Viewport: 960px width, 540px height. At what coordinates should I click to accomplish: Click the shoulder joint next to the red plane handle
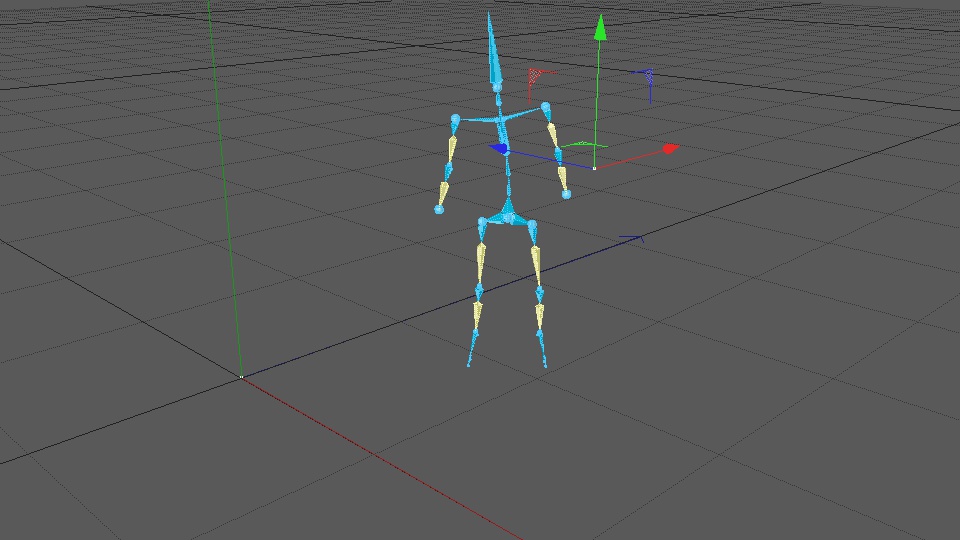[545, 108]
